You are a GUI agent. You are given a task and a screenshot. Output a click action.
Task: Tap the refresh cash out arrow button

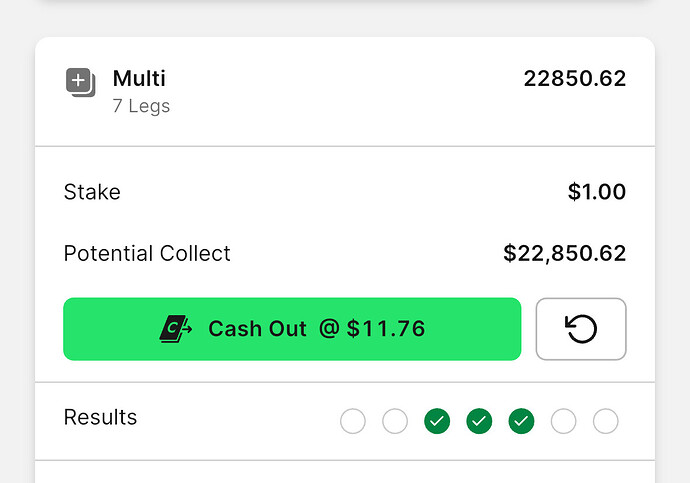[x=581, y=329]
